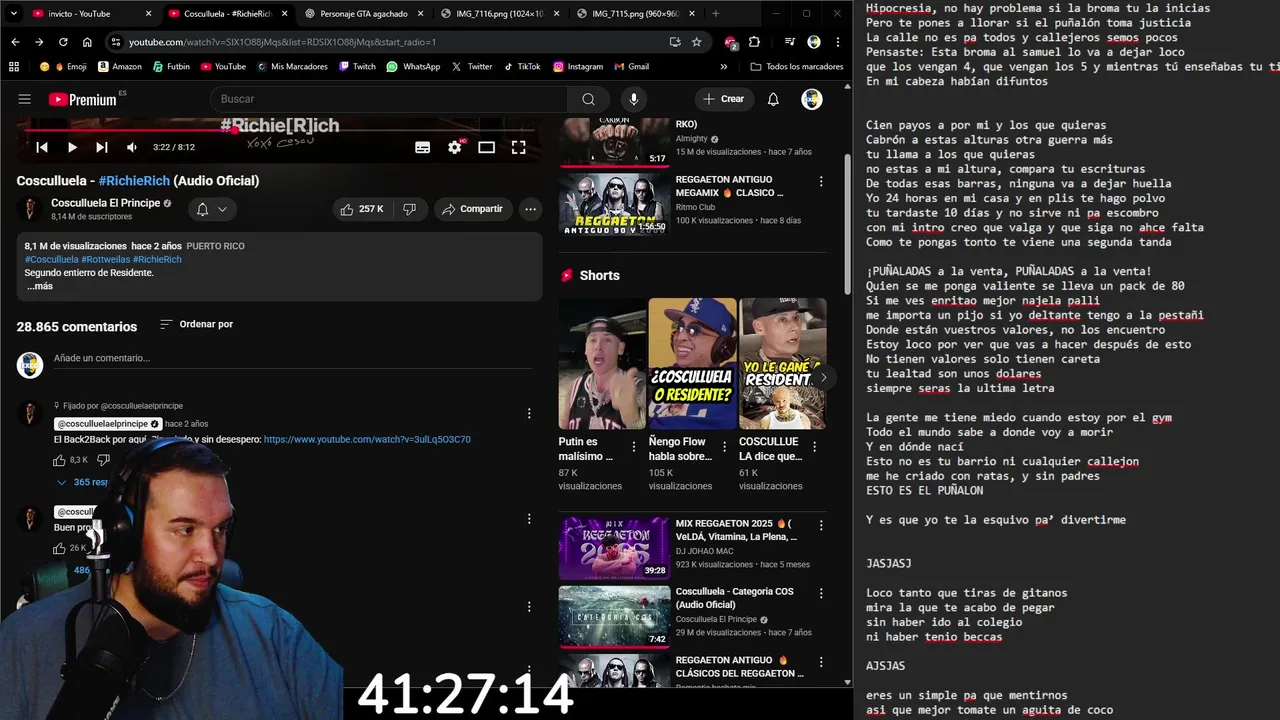The image size is (1280, 720).
Task: Go back in browser history
Action: [x=15, y=42]
